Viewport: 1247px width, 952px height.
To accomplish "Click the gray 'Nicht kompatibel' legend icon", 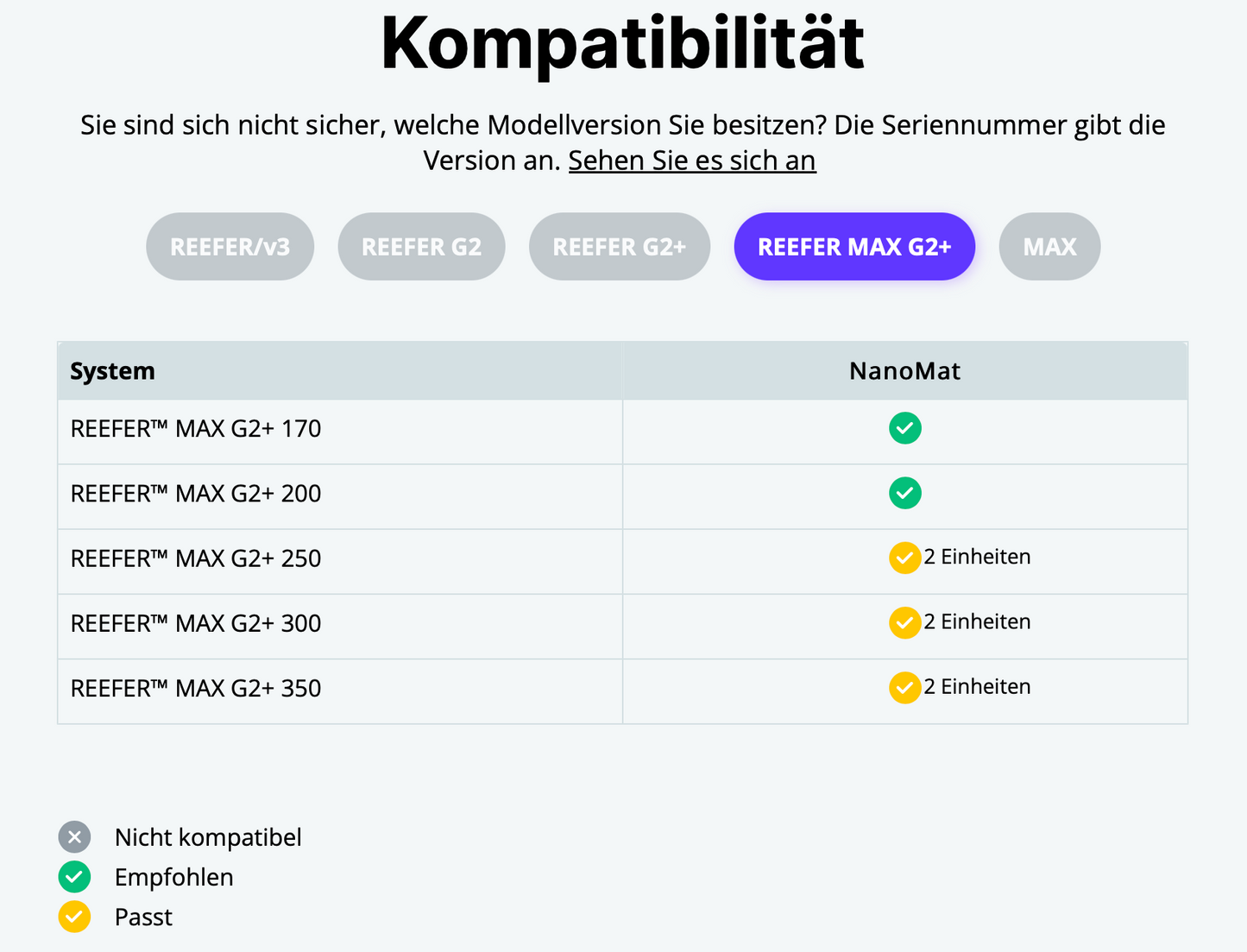I will pyautogui.click(x=74, y=836).
